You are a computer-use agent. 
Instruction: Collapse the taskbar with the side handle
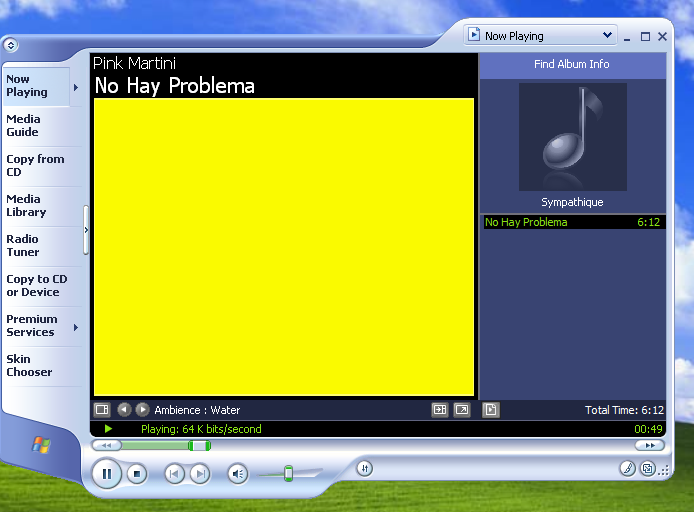(x=86, y=230)
